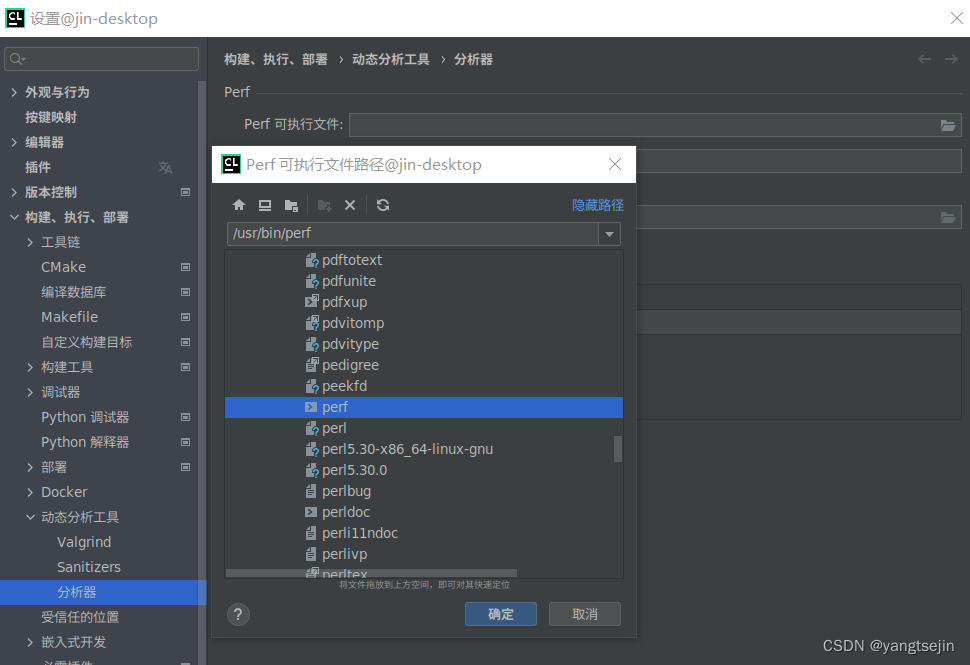Expand Docker node
The image size is (970, 665).
click(x=30, y=492)
